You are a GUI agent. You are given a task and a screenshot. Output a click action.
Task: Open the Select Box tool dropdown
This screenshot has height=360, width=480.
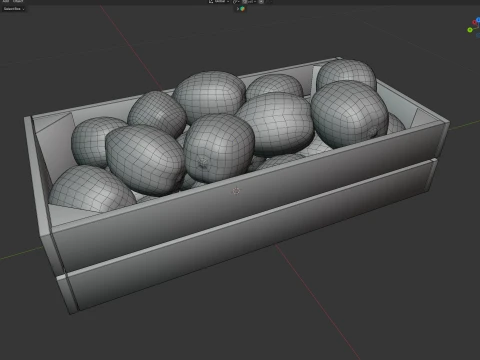coord(14,9)
